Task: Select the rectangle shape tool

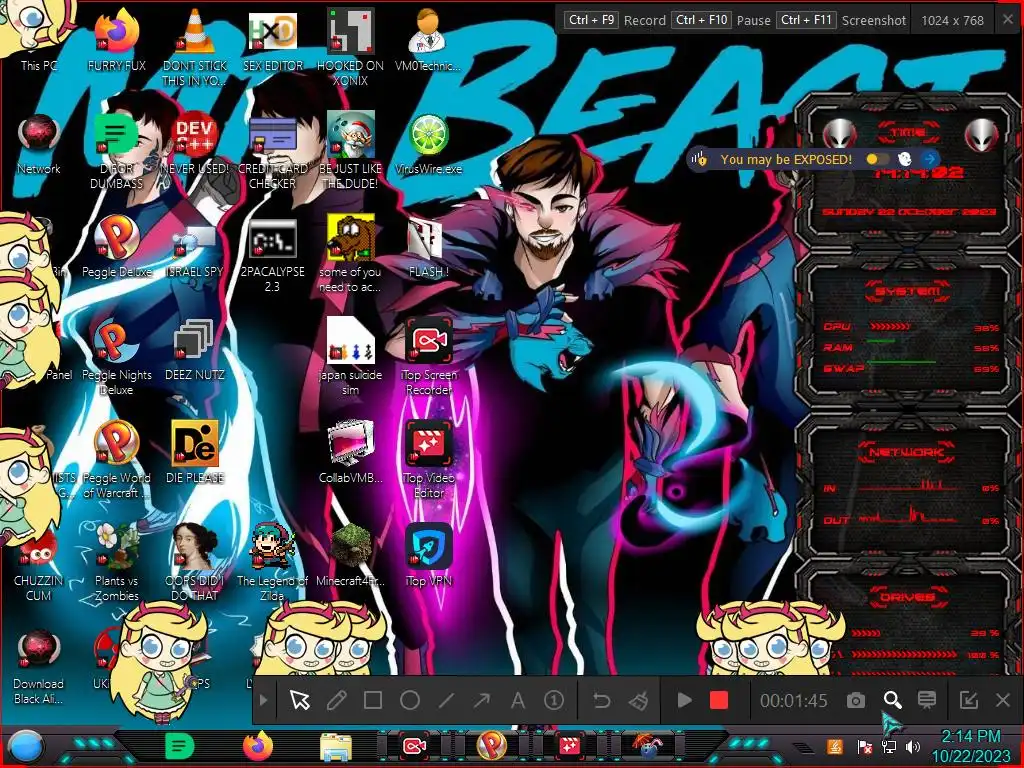Action: pyautogui.click(x=373, y=701)
